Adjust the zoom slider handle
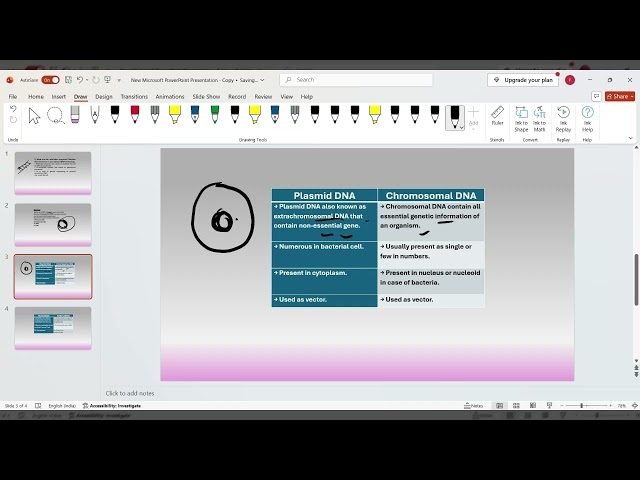The width and height of the screenshot is (640, 480). [x=582, y=406]
